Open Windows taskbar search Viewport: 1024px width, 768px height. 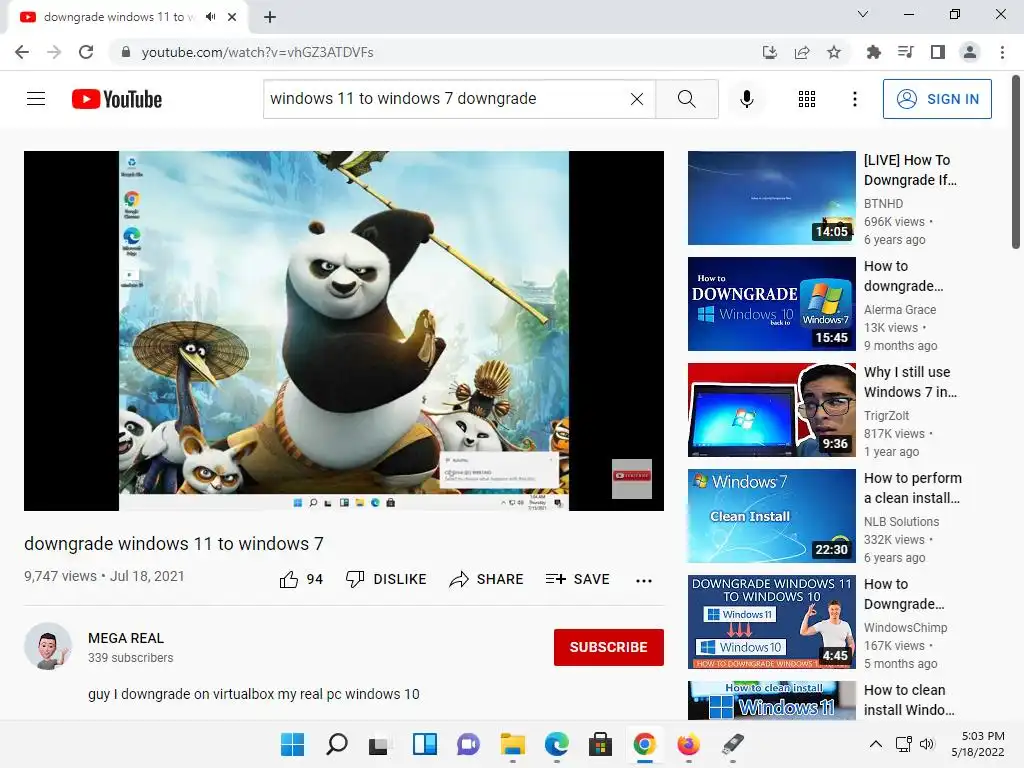click(x=336, y=744)
